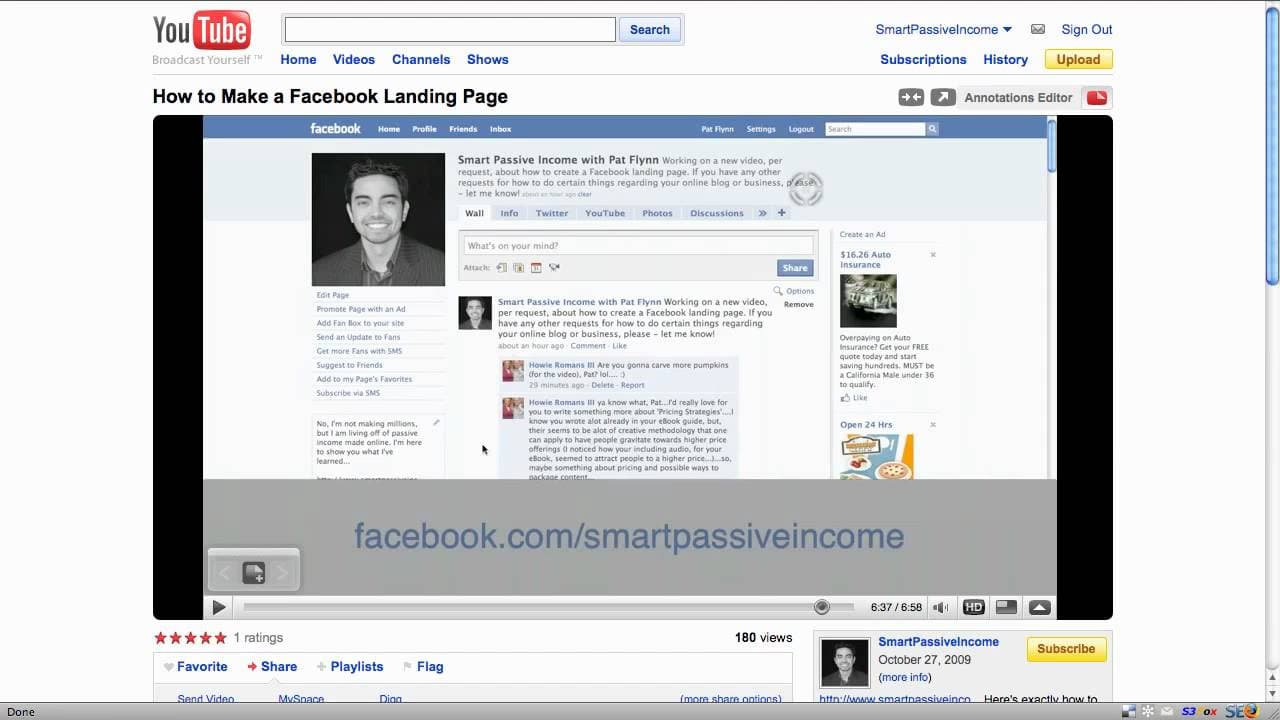Open History link
Screen dimensions: 1280x720
point(1005,59)
